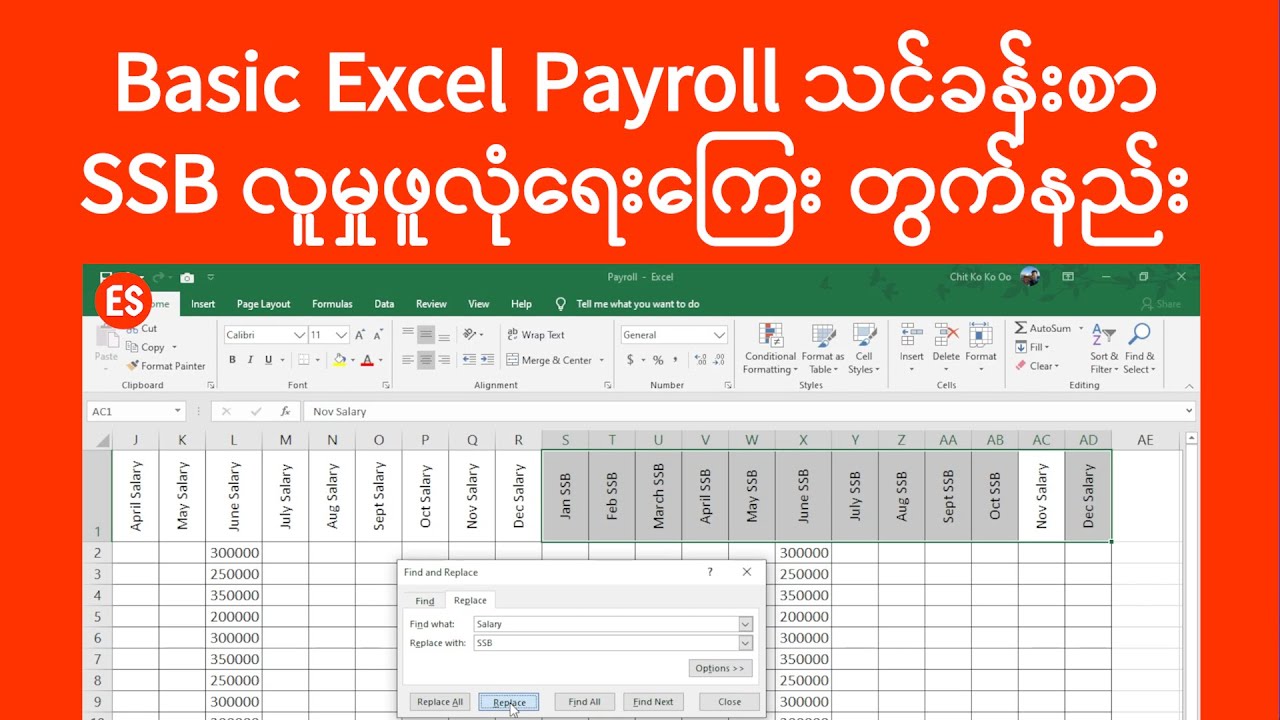Open Find & Select menu
The image size is (1280, 720).
1140,349
